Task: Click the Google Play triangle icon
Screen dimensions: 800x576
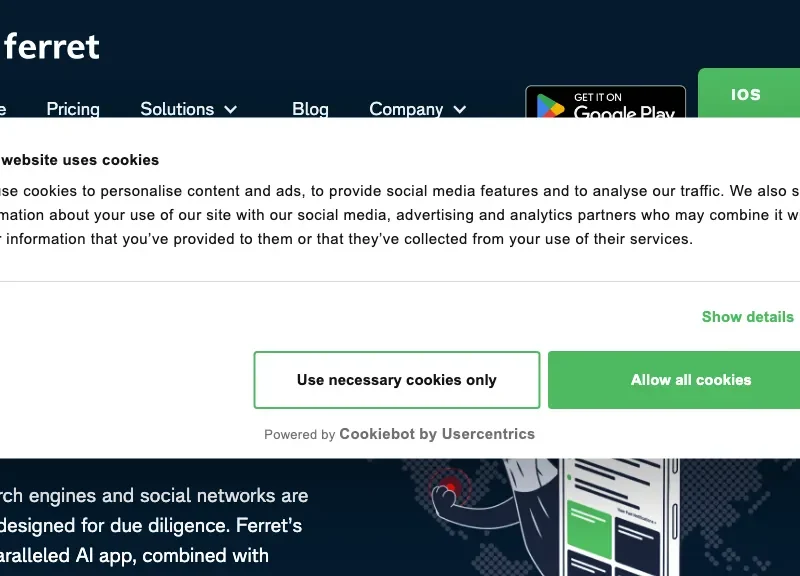Action: tap(550, 106)
